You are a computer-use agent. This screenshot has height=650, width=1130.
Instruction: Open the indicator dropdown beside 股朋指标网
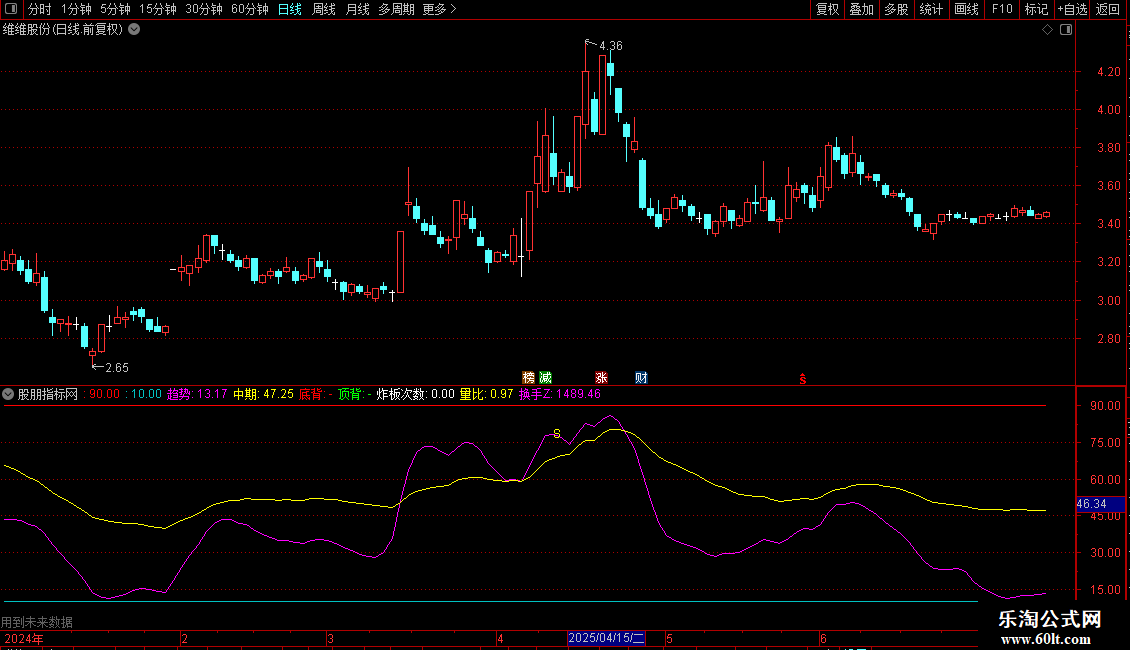(8, 394)
